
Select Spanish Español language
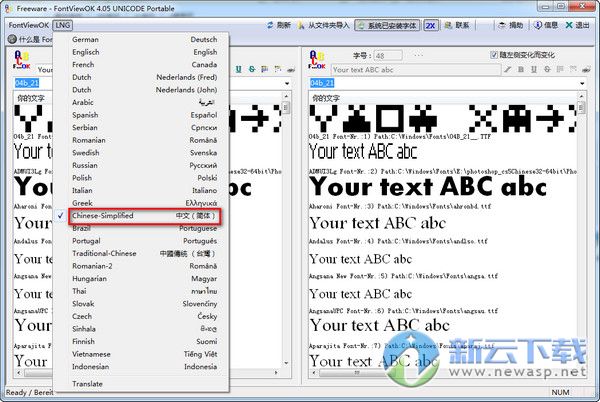click(x=141, y=115)
